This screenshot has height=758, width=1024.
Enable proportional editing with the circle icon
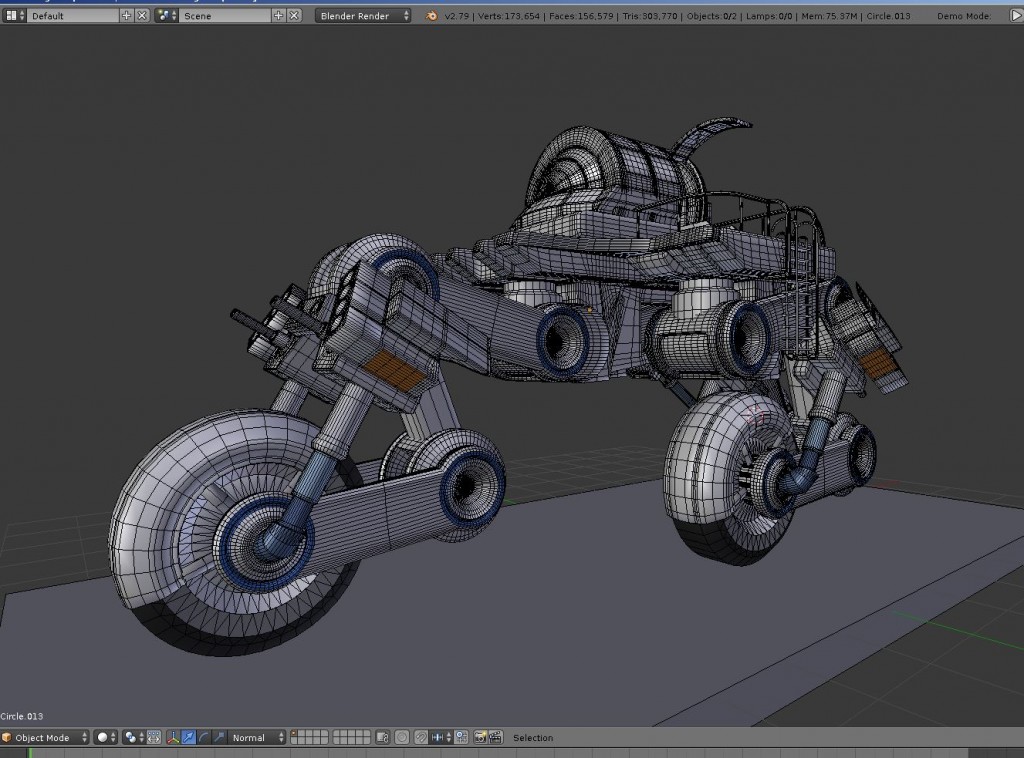pos(402,737)
